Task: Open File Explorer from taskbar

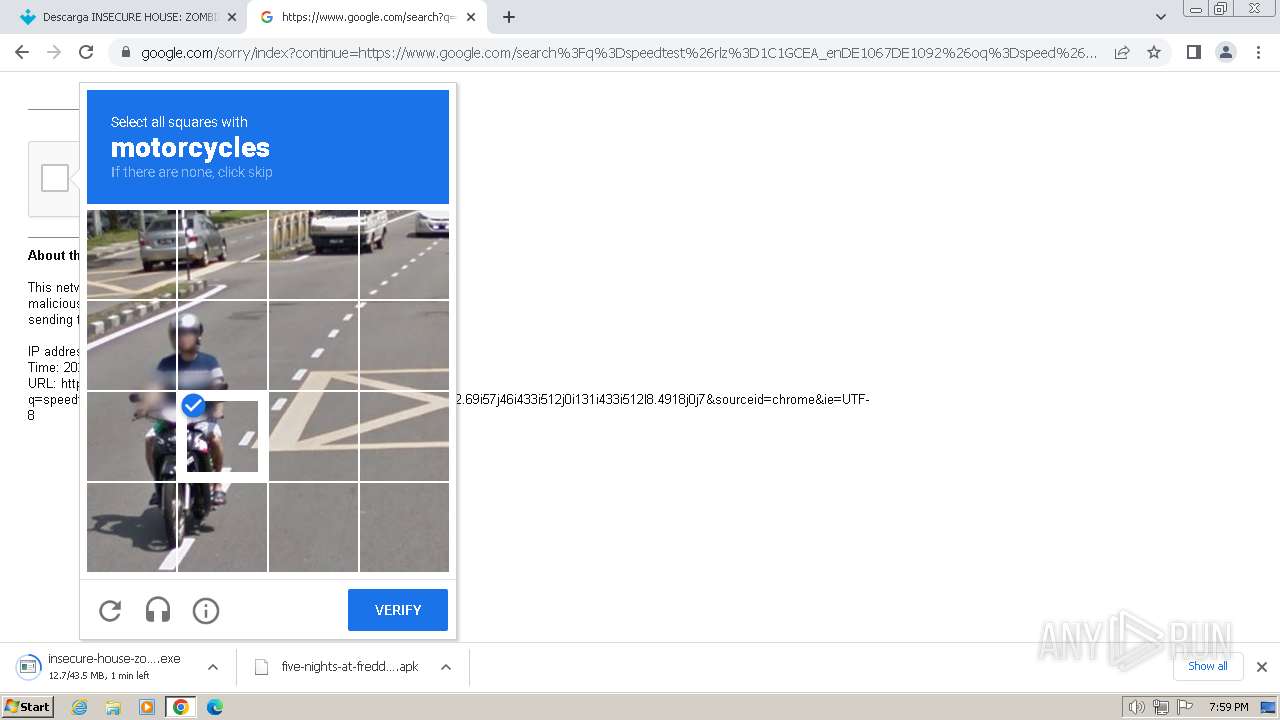Action: [x=113, y=707]
